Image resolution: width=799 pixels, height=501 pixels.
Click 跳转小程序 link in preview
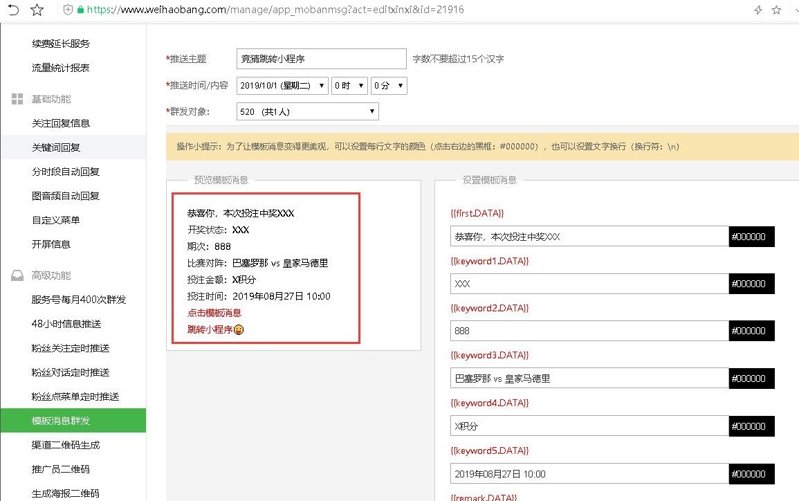coord(209,330)
